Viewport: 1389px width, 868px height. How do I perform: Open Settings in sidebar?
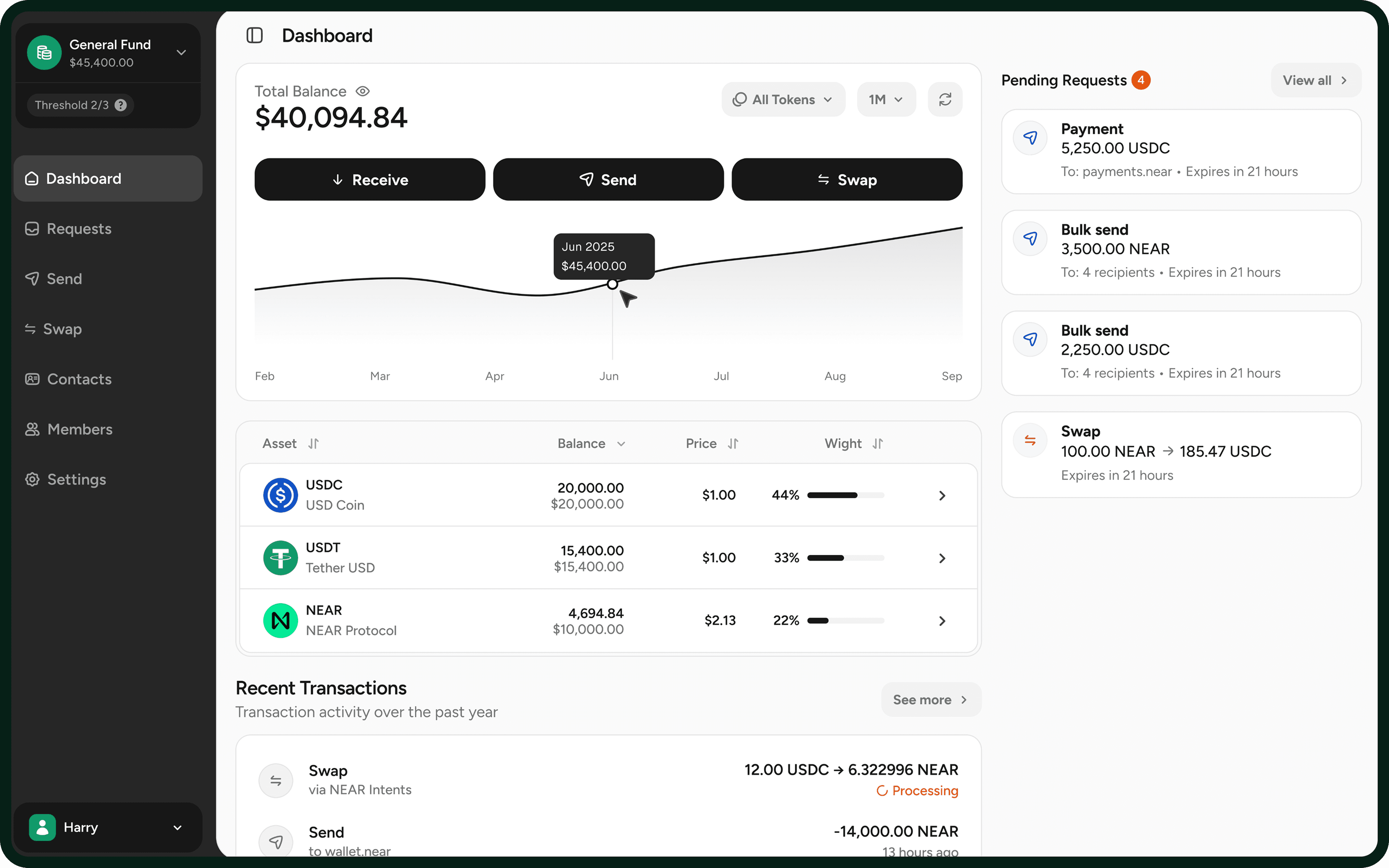pyautogui.click(x=108, y=479)
